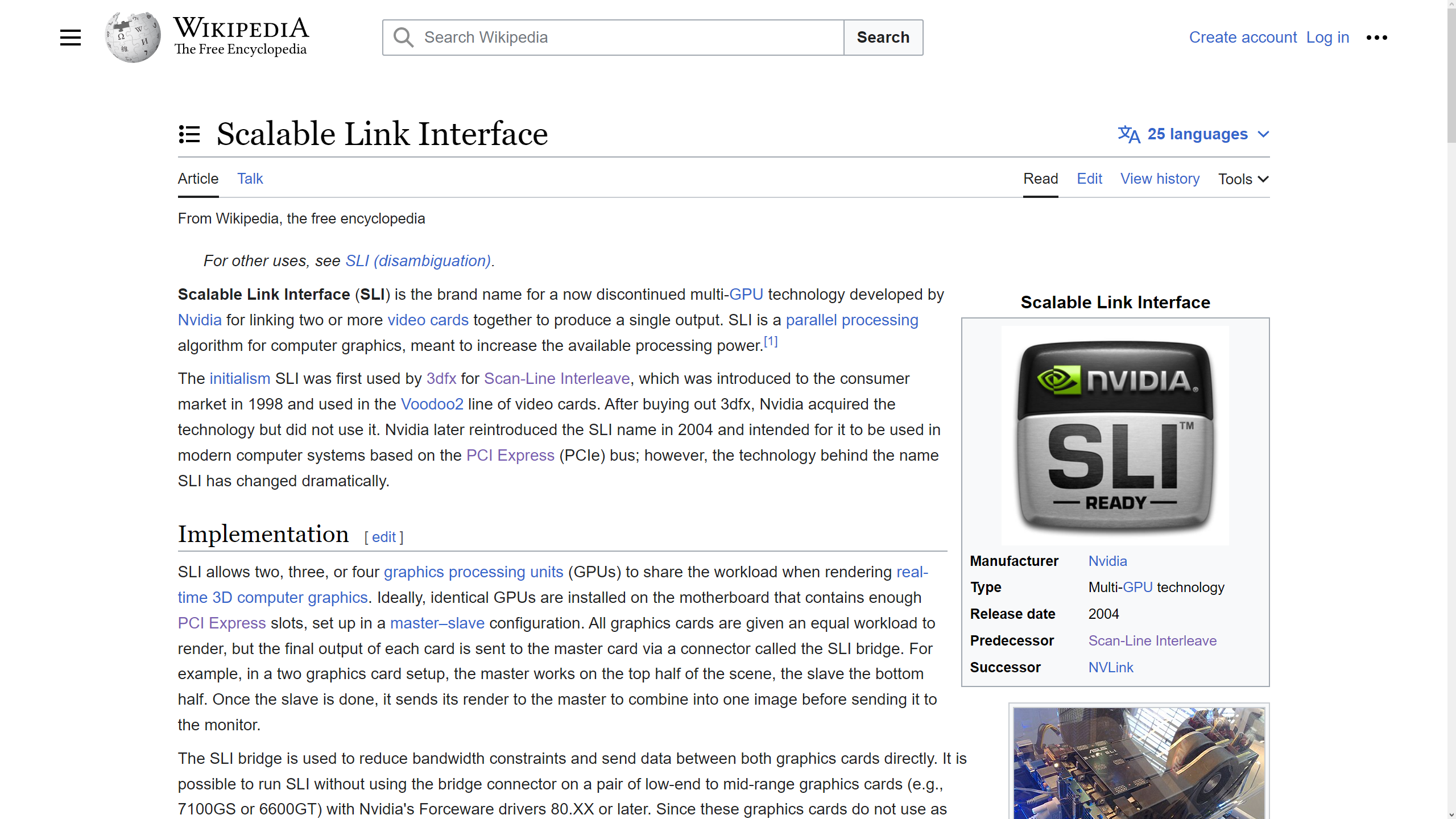Viewport: 1456px width, 819px height.
Task: Click the Wikipedia globe logo
Action: tap(133, 38)
